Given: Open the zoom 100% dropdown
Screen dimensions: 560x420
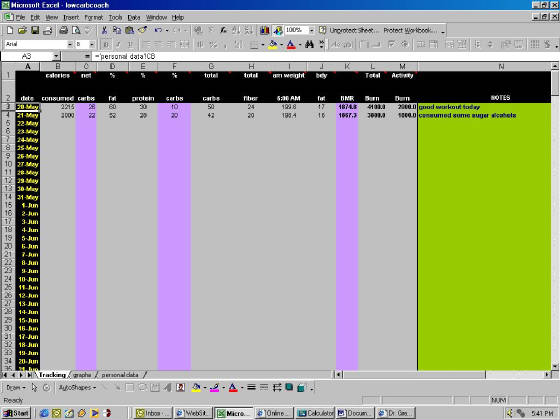Looking at the screenshot, I should 311,31.
